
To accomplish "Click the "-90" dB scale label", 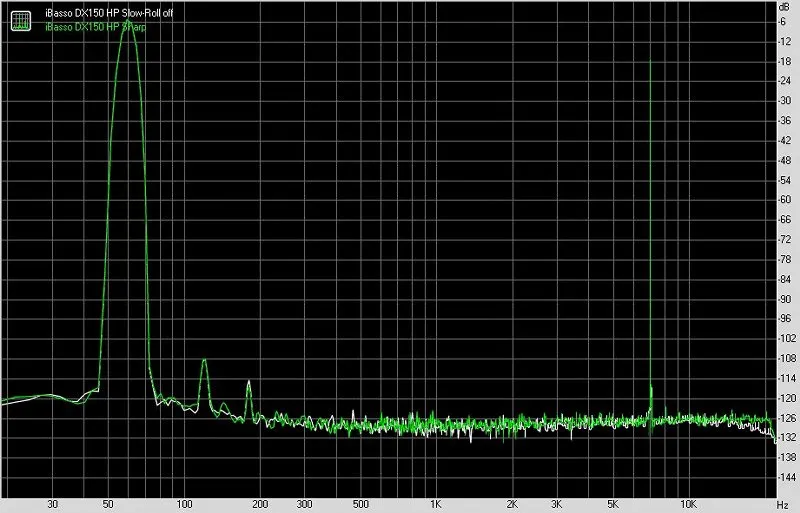I will click(x=784, y=299).
